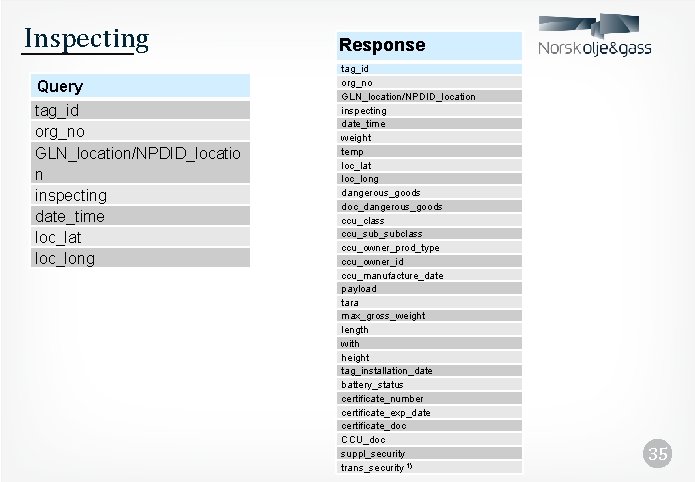This screenshot has height=482, width=695.
Task: Select the 'certificate_number' row
Action: click(429, 398)
